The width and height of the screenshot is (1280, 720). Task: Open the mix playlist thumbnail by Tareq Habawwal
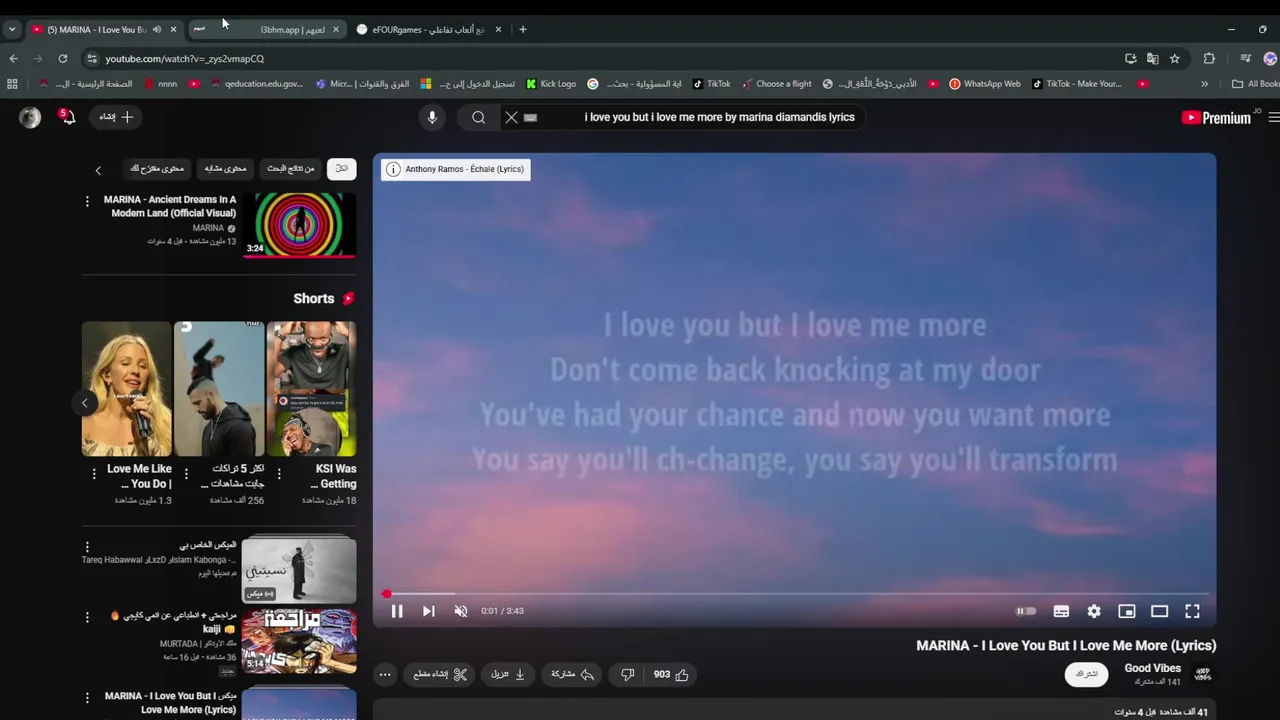[x=299, y=569]
